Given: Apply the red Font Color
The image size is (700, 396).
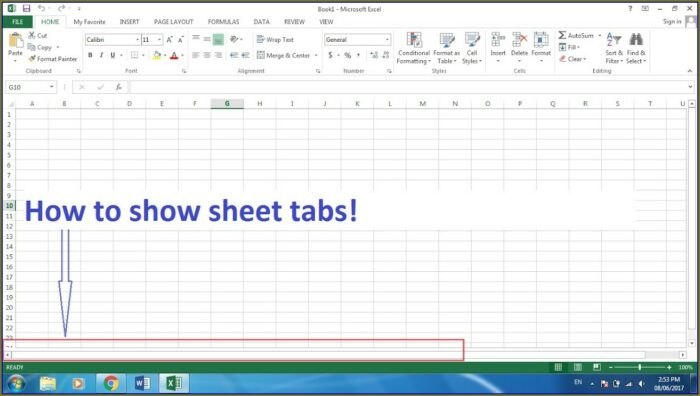Looking at the screenshot, I should click(174, 55).
